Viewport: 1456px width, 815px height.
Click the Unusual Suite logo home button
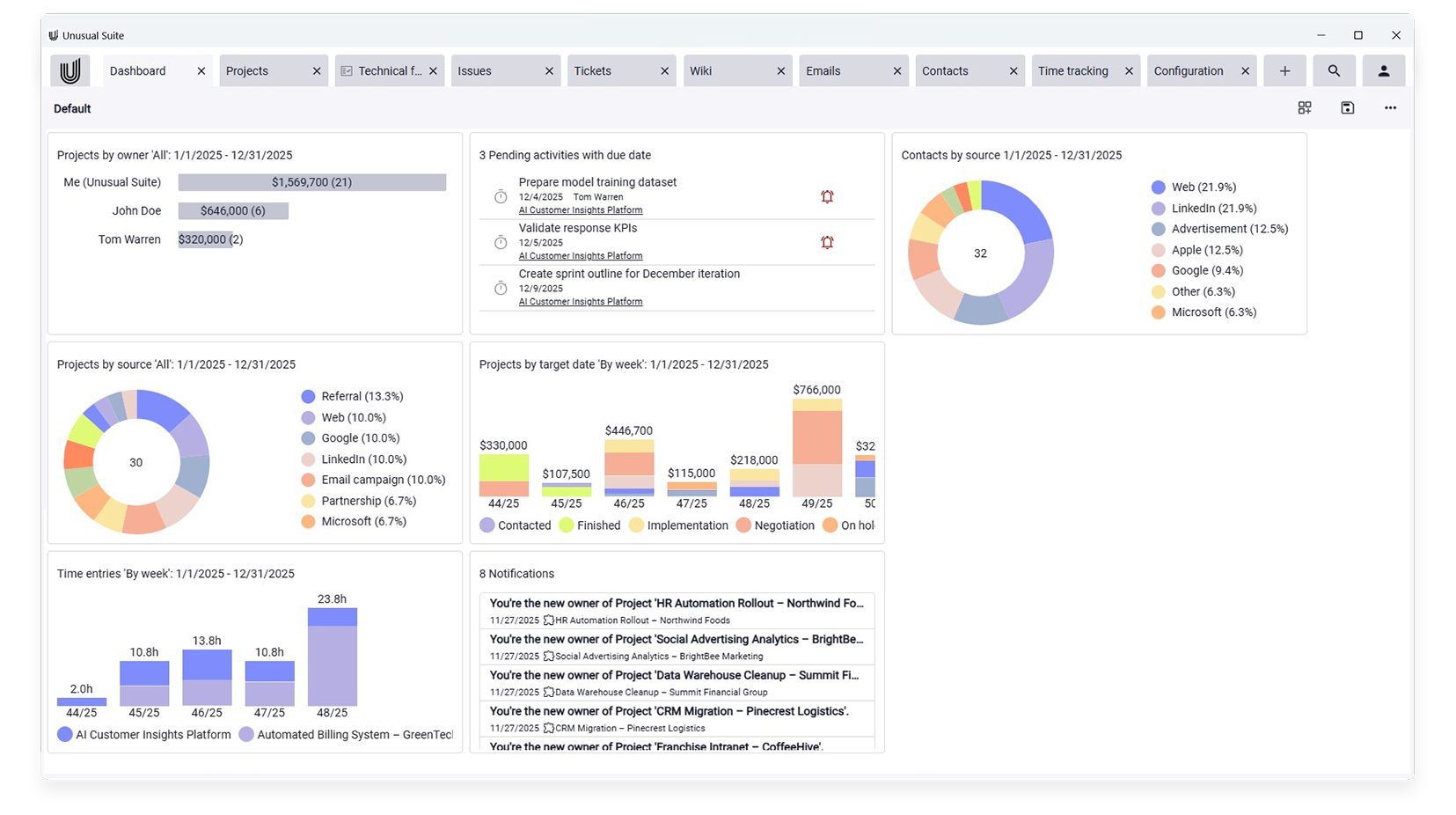click(70, 71)
